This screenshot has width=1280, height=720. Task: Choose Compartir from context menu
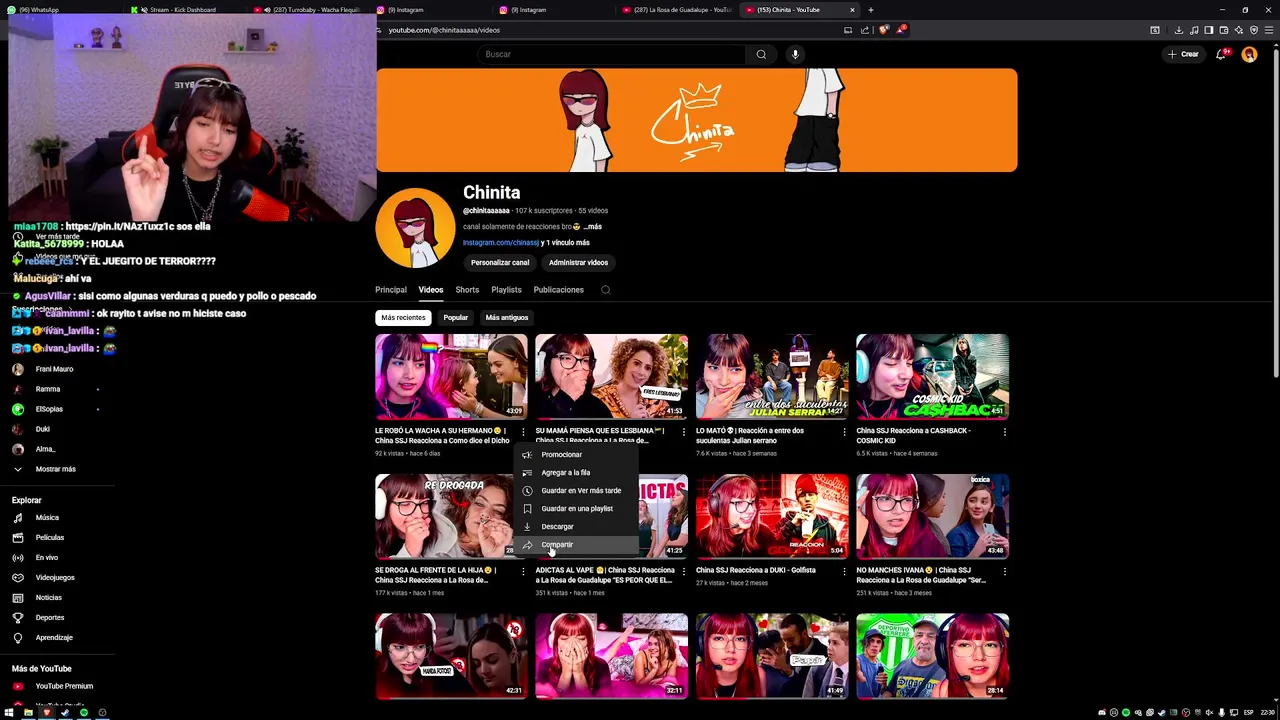[x=577, y=545]
